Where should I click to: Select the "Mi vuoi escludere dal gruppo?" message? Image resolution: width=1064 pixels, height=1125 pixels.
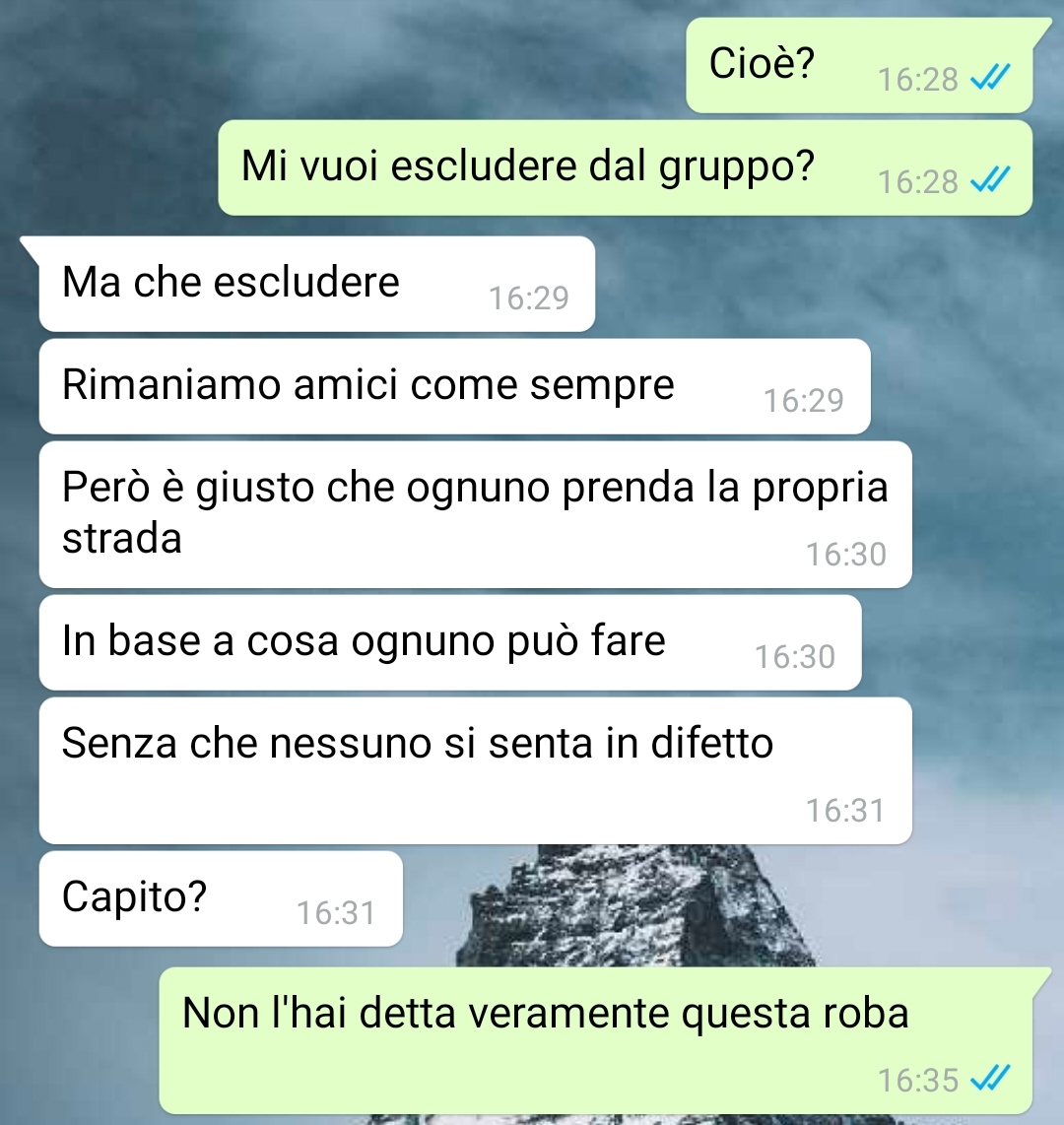tap(625, 167)
